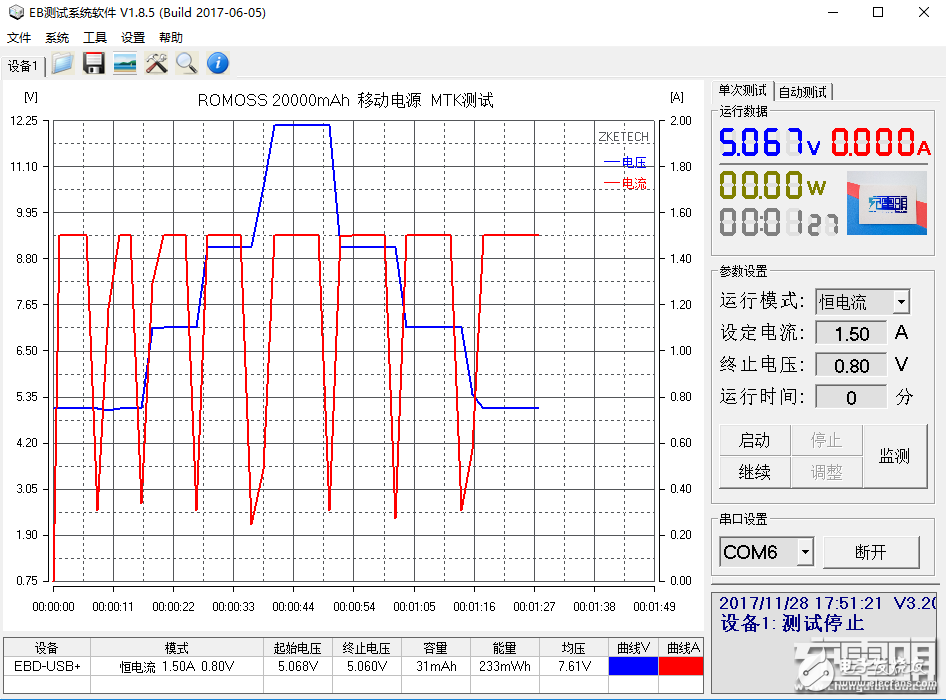The height and width of the screenshot is (700, 946).
Task: Export the chart using the image toolbar icon
Action: [125, 64]
